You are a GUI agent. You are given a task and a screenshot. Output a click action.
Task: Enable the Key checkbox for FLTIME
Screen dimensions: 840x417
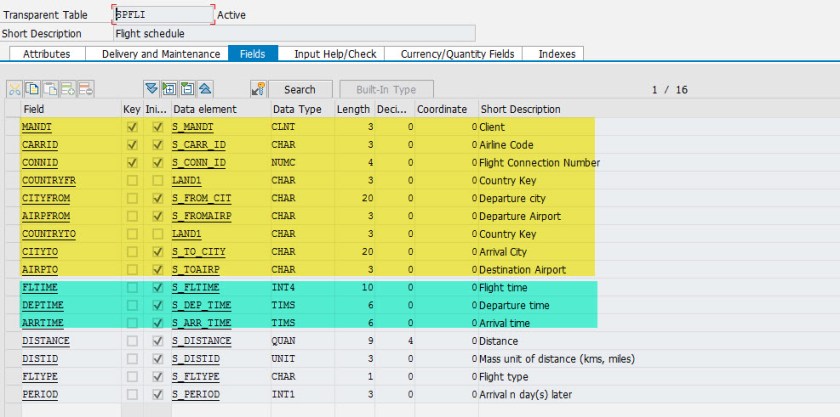(x=132, y=287)
